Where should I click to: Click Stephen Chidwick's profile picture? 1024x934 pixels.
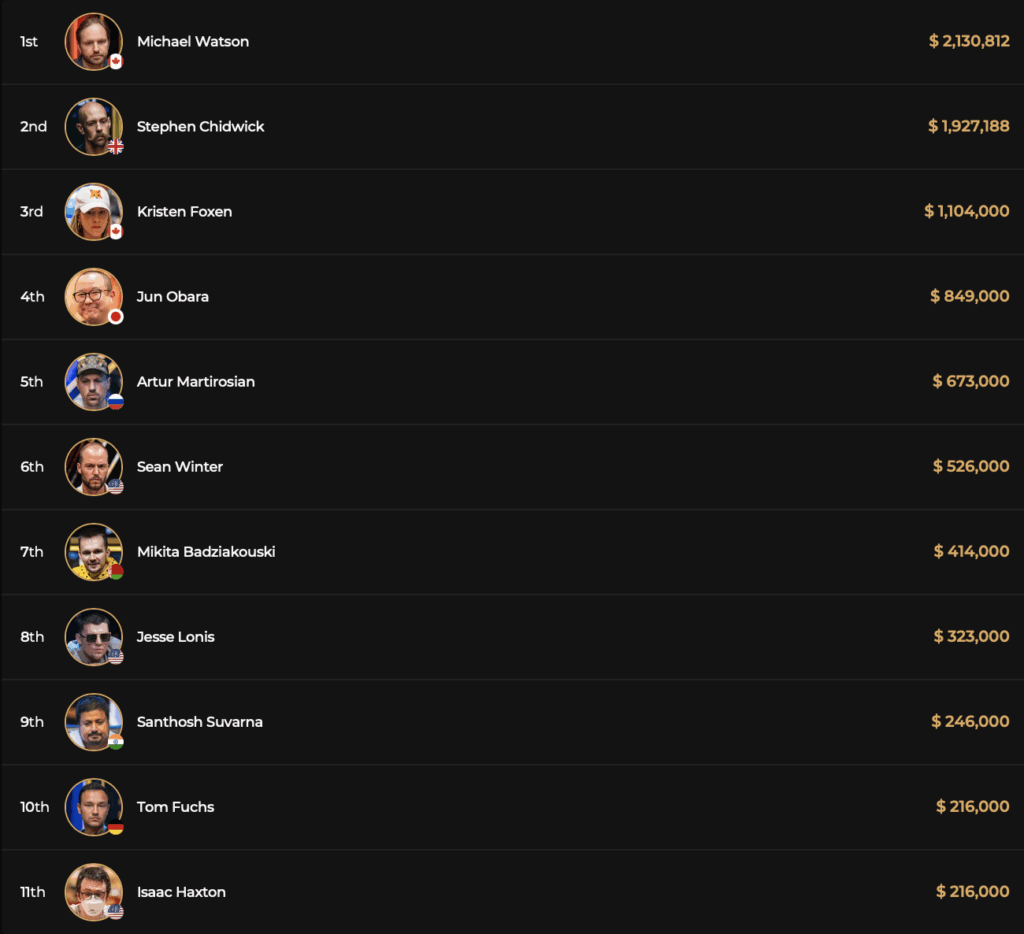pos(93,126)
